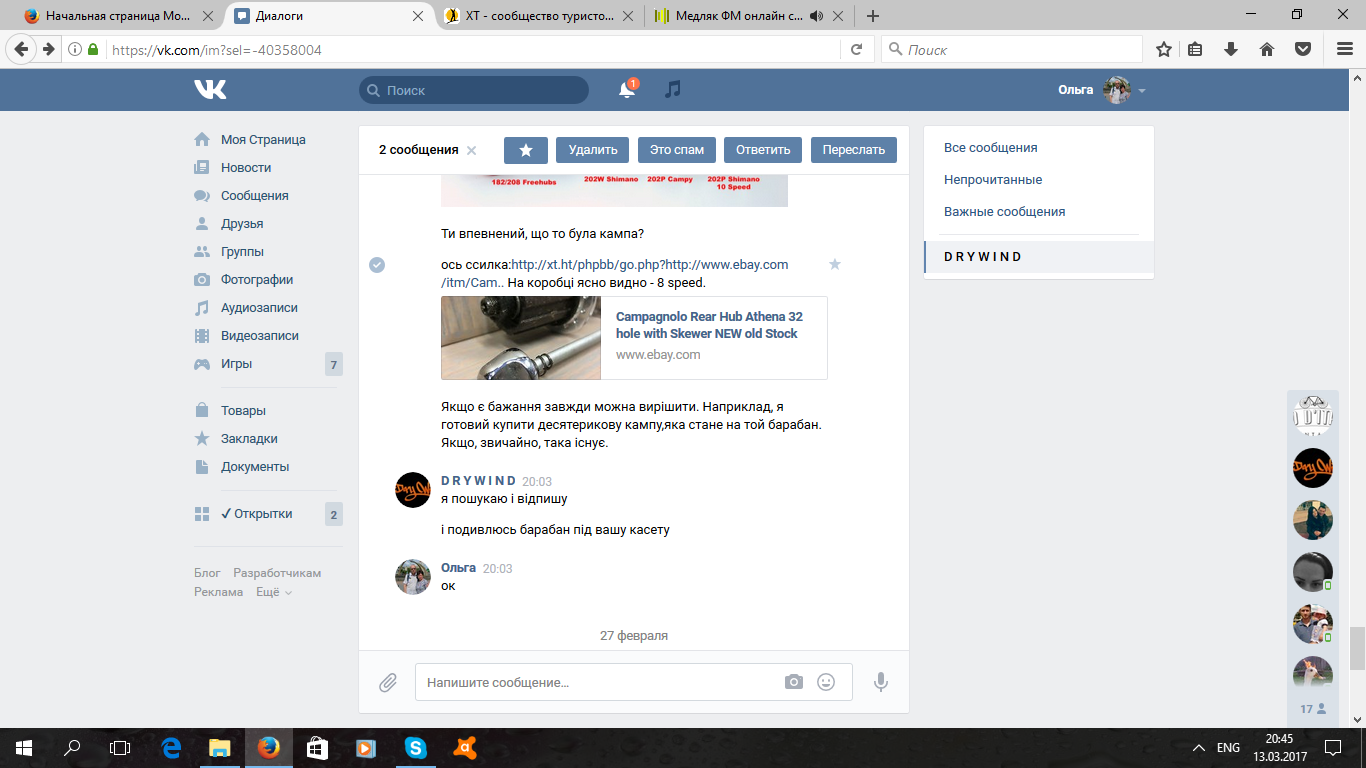Switch to the XT сообщество туристов browser tab
This screenshot has width=1366, height=768.
tap(539, 16)
